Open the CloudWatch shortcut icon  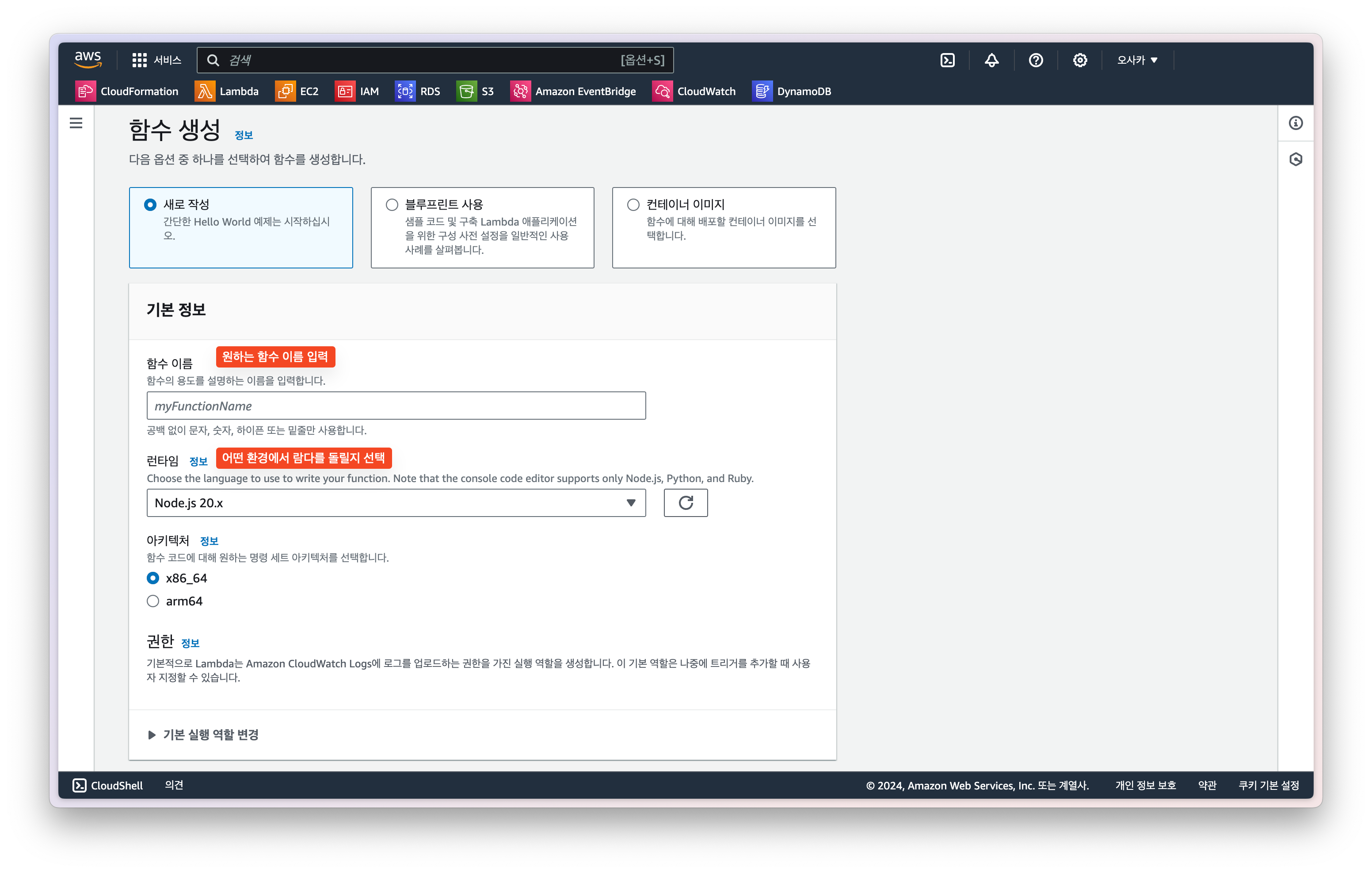click(x=662, y=91)
